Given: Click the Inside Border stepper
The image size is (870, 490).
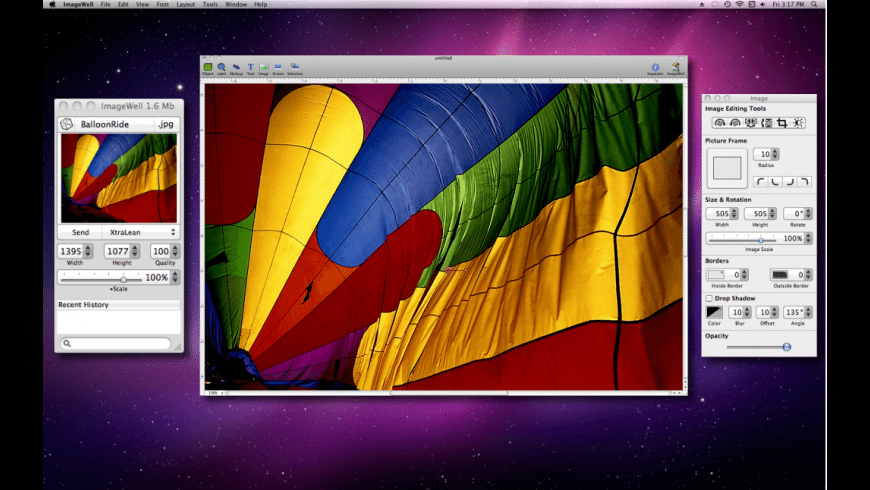Looking at the screenshot, I should pos(745,275).
